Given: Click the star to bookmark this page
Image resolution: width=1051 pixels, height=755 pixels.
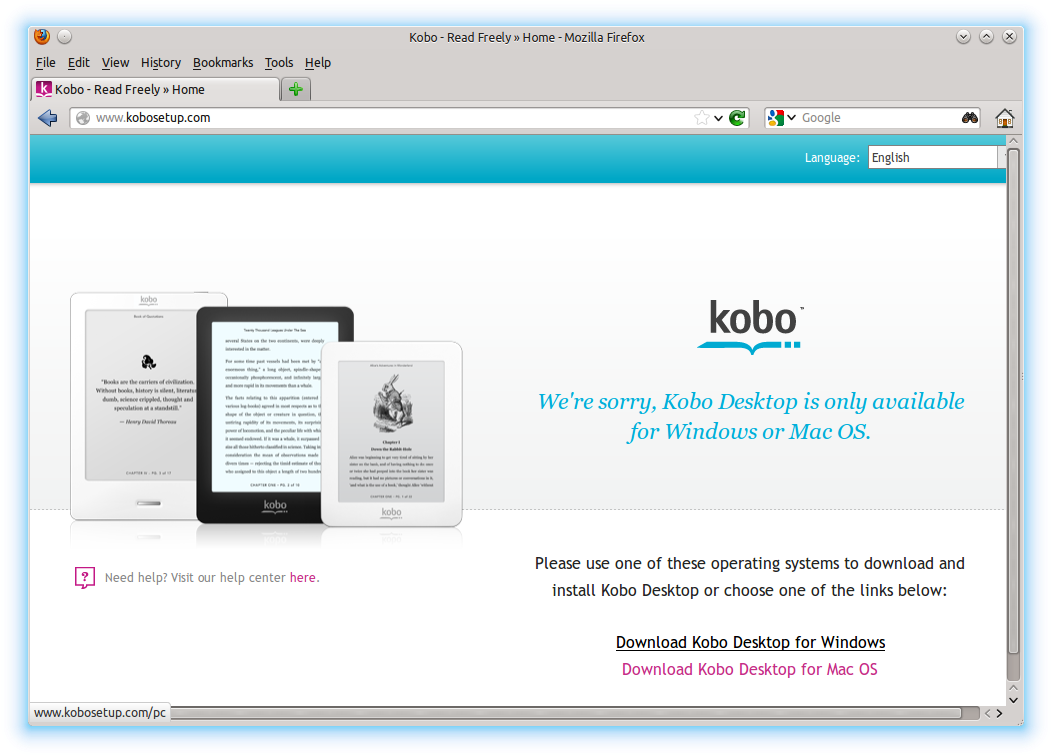Looking at the screenshot, I should (699, 117).
